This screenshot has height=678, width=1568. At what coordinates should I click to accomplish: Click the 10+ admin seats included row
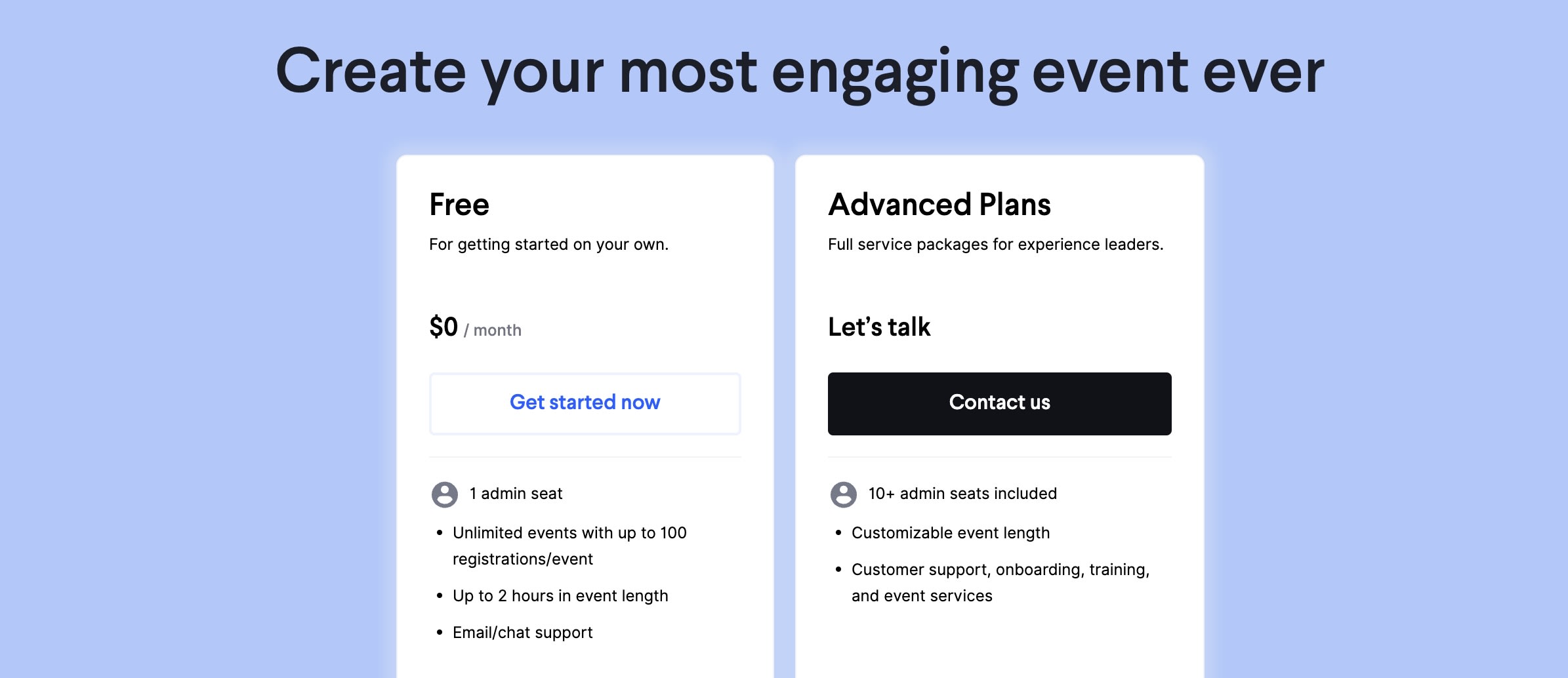point(962,494)
